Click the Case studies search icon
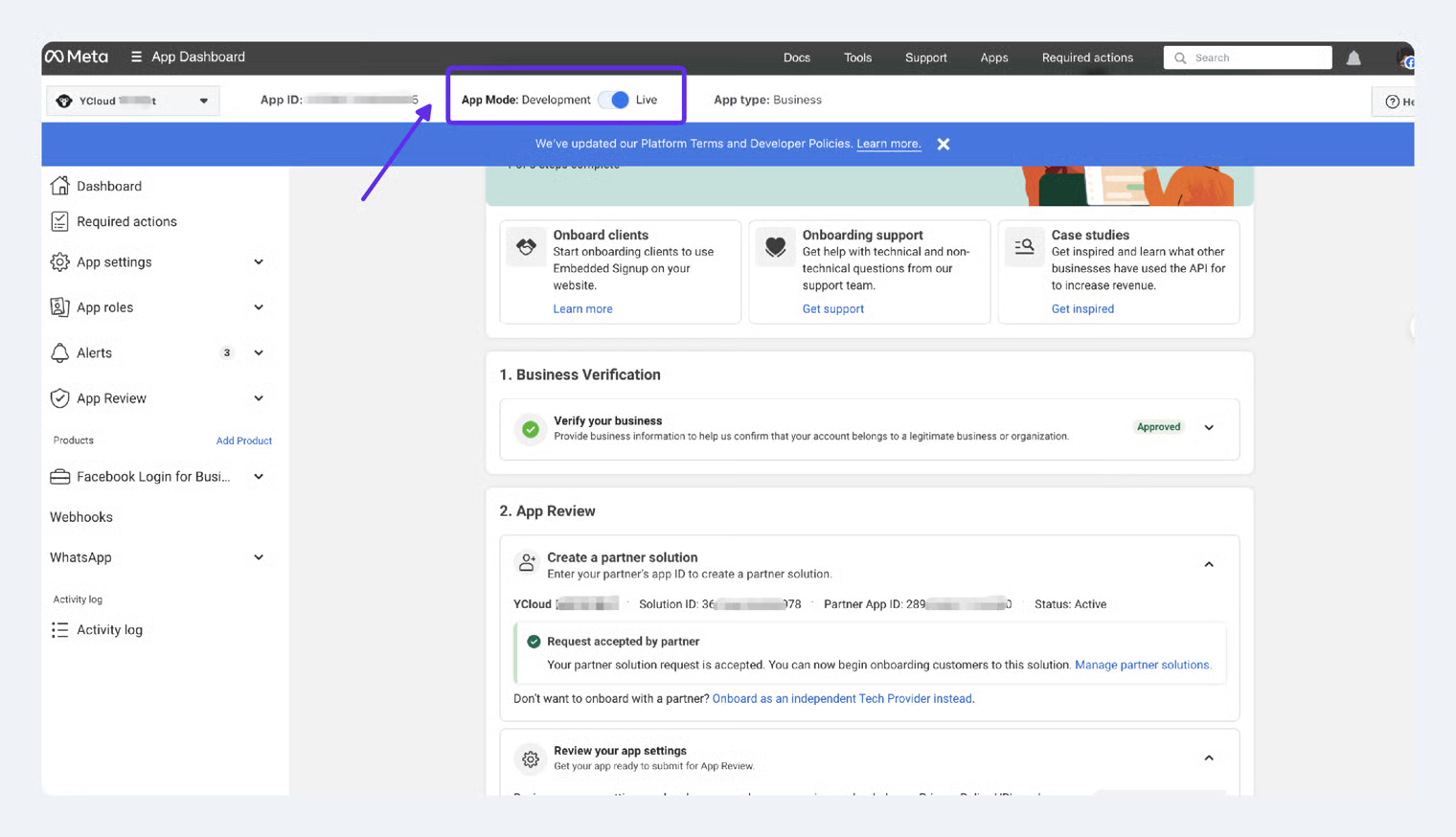1456x837 pixels. pos(1024,247)
